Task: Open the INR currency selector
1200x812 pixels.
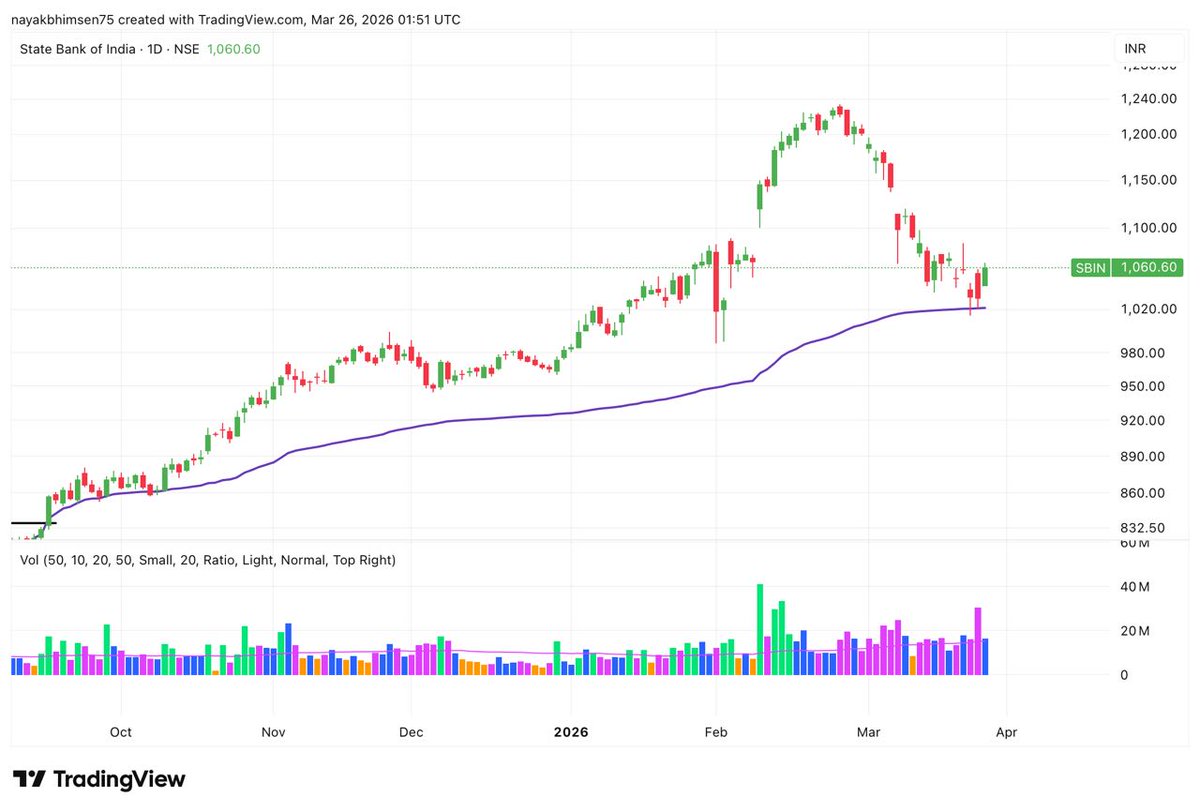Action: click(x=1135, y=47)
